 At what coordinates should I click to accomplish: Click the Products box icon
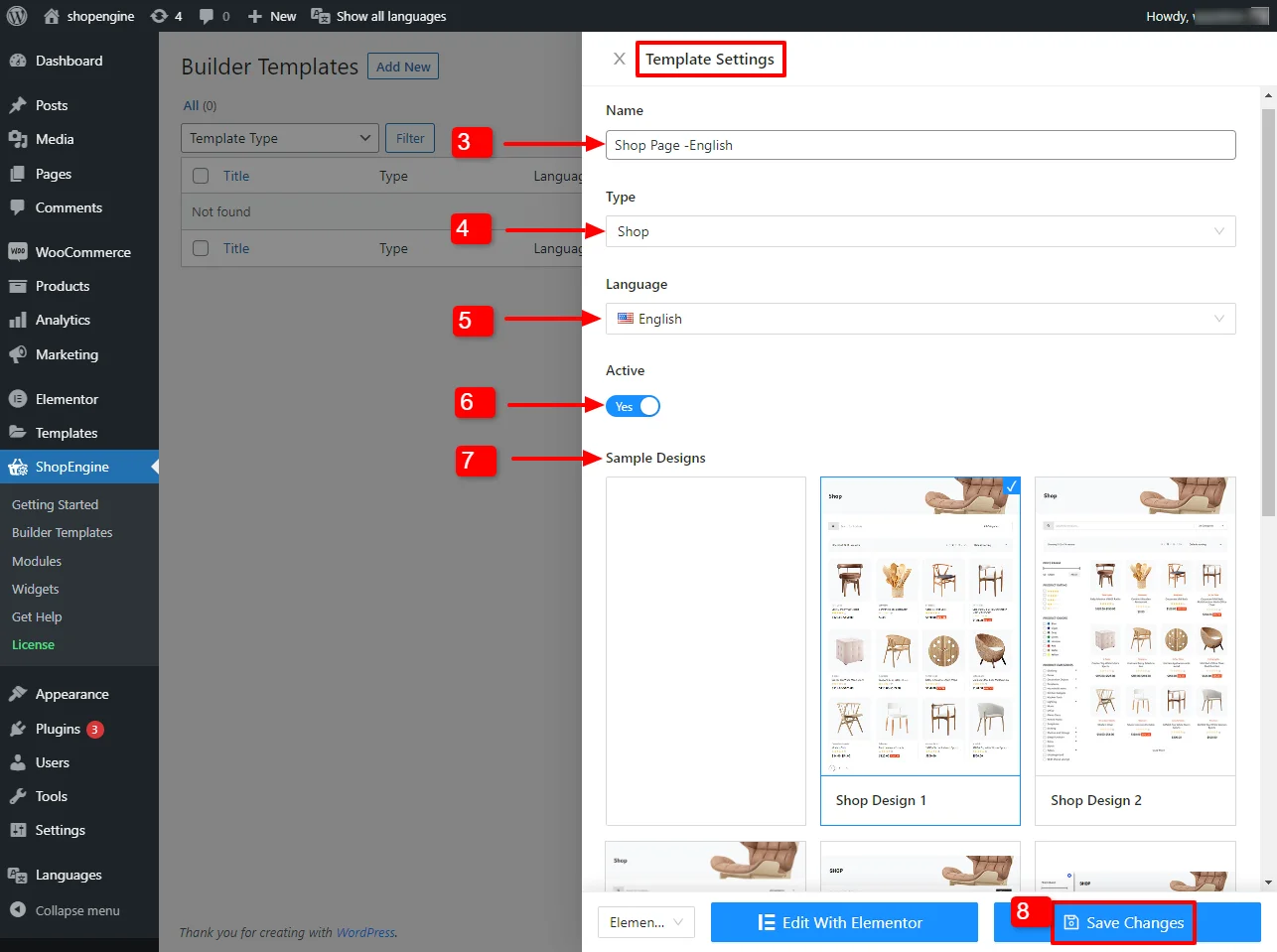[x=18, y=286]
